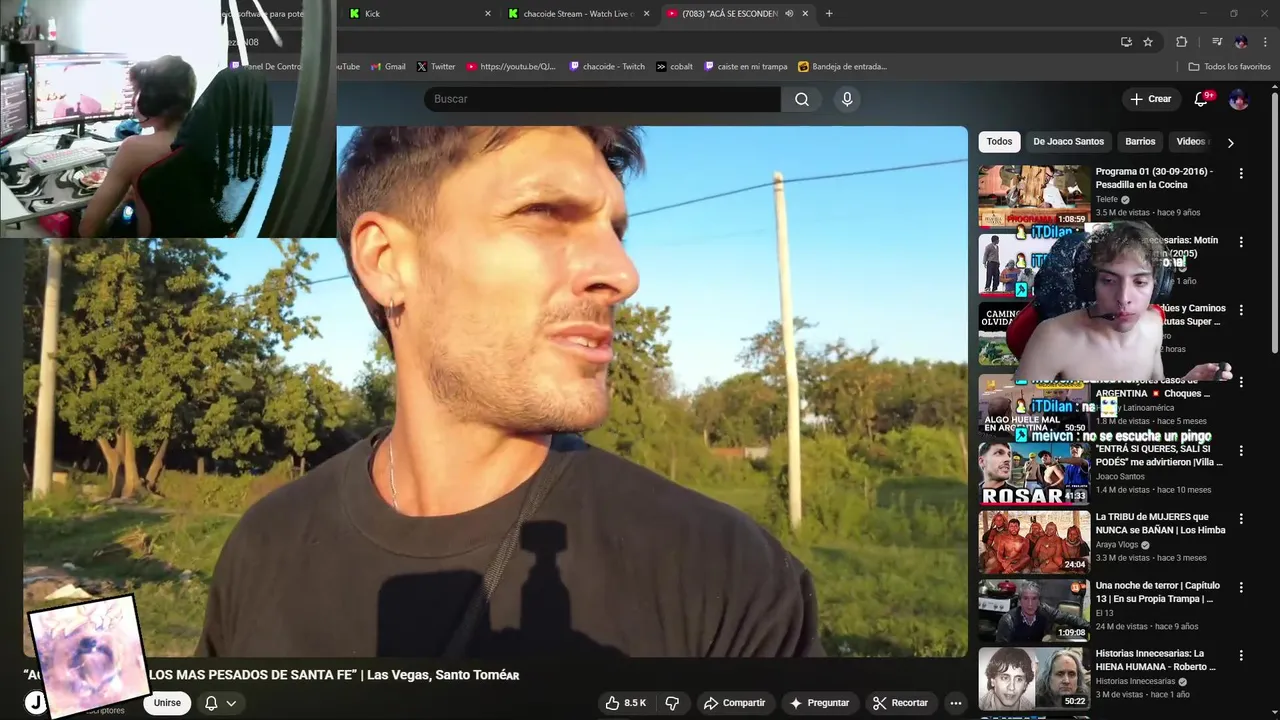Open options for La HIENA HUMANA video
Image resolution: width=1280 pixels, height=720 pixels.
pyautogui.click(x=1241, y=655)
